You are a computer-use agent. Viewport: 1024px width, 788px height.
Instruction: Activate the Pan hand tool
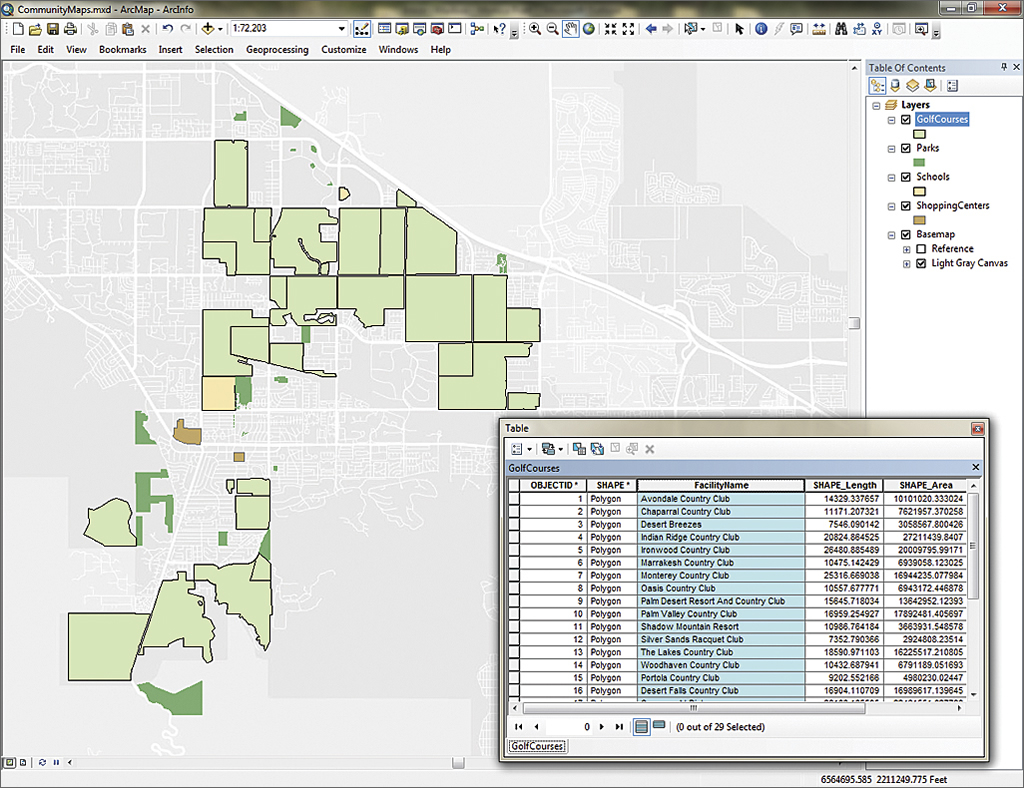click(x=569, y=29)
